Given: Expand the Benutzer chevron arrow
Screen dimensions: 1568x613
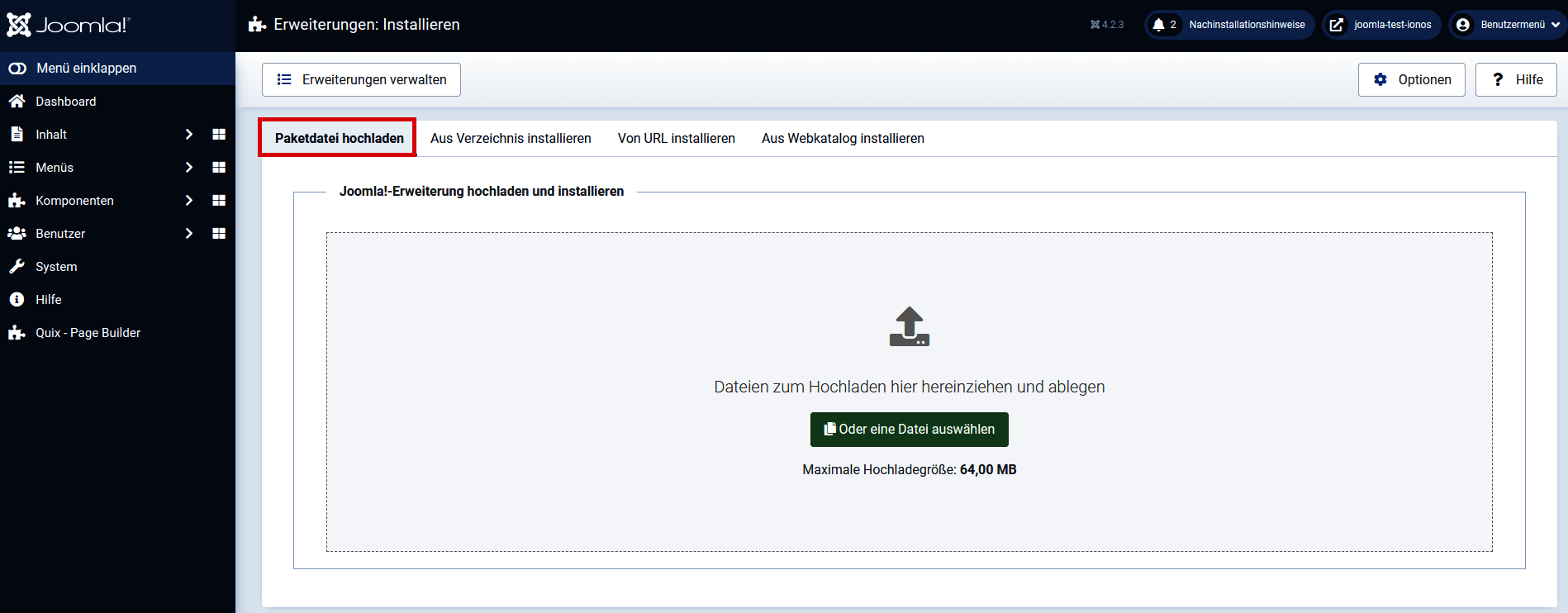Looking at the screenshot, I should 189,234.
